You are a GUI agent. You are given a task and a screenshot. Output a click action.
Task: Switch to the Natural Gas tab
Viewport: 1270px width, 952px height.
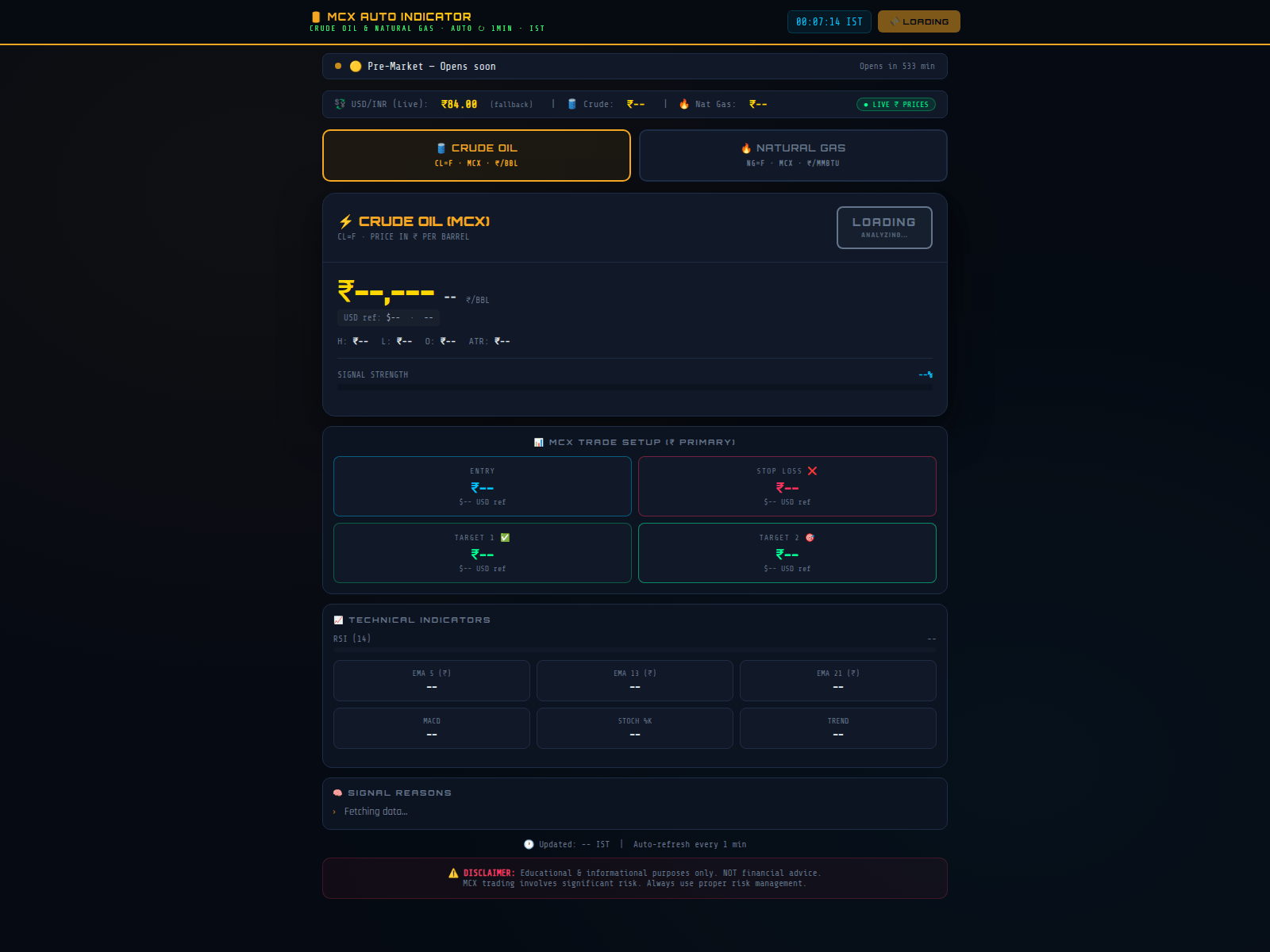tap(792, 155)
